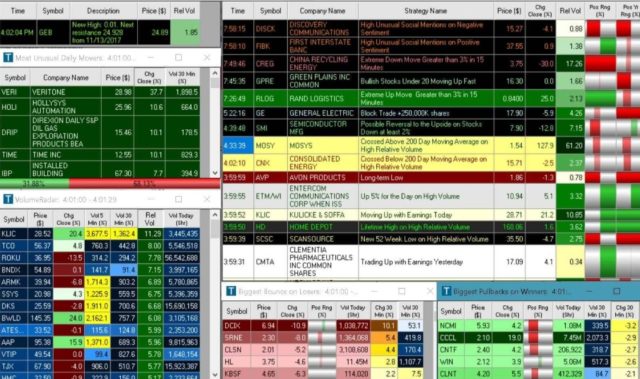Select the ROKU row in VolumeRadar
The width and height of the screenshot is (640, 379).
[x=100, y=258]
